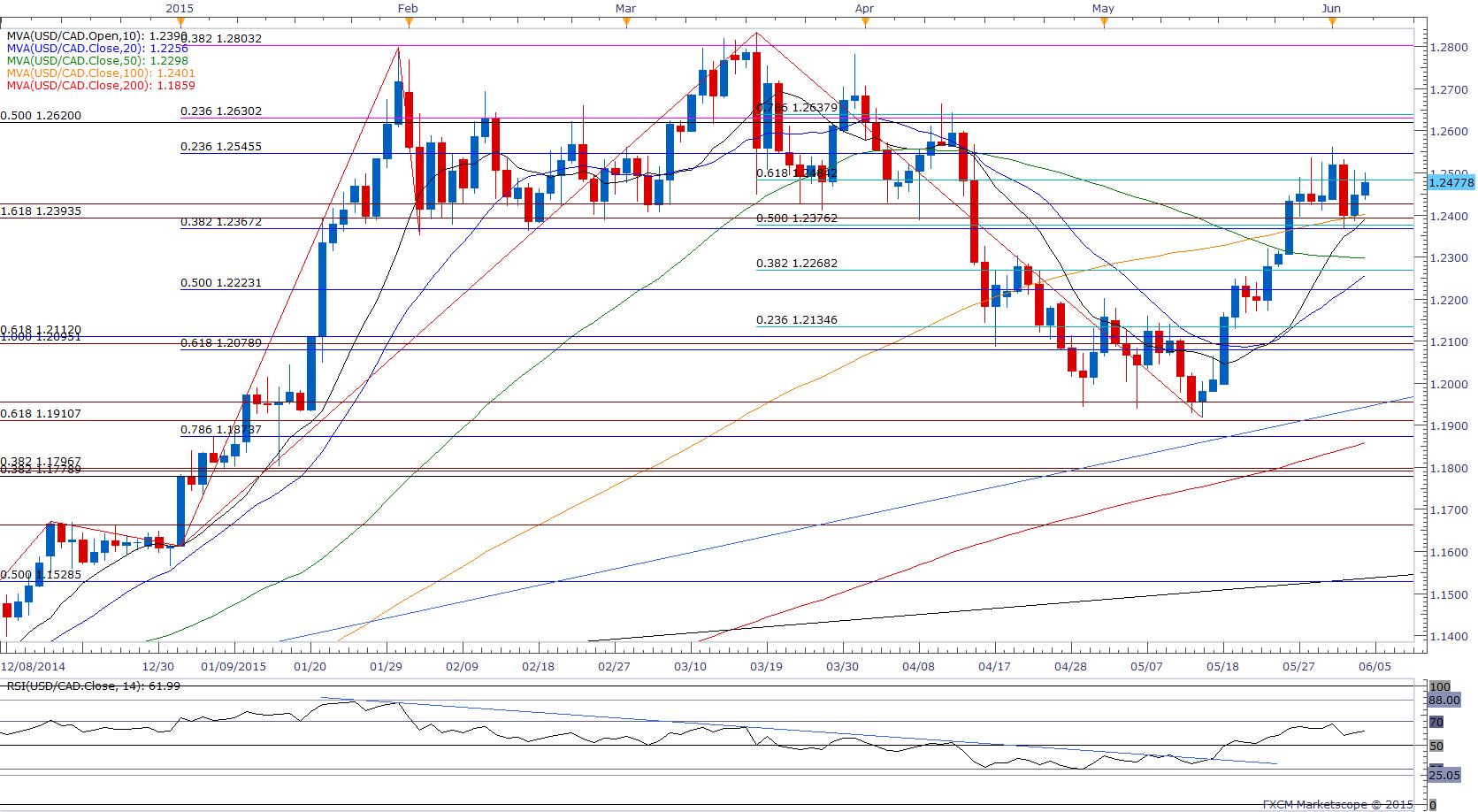Select the Fibonacci label 0.236 1.25455
This screenshot has width=1478, height=812.
tap(221, 147)
